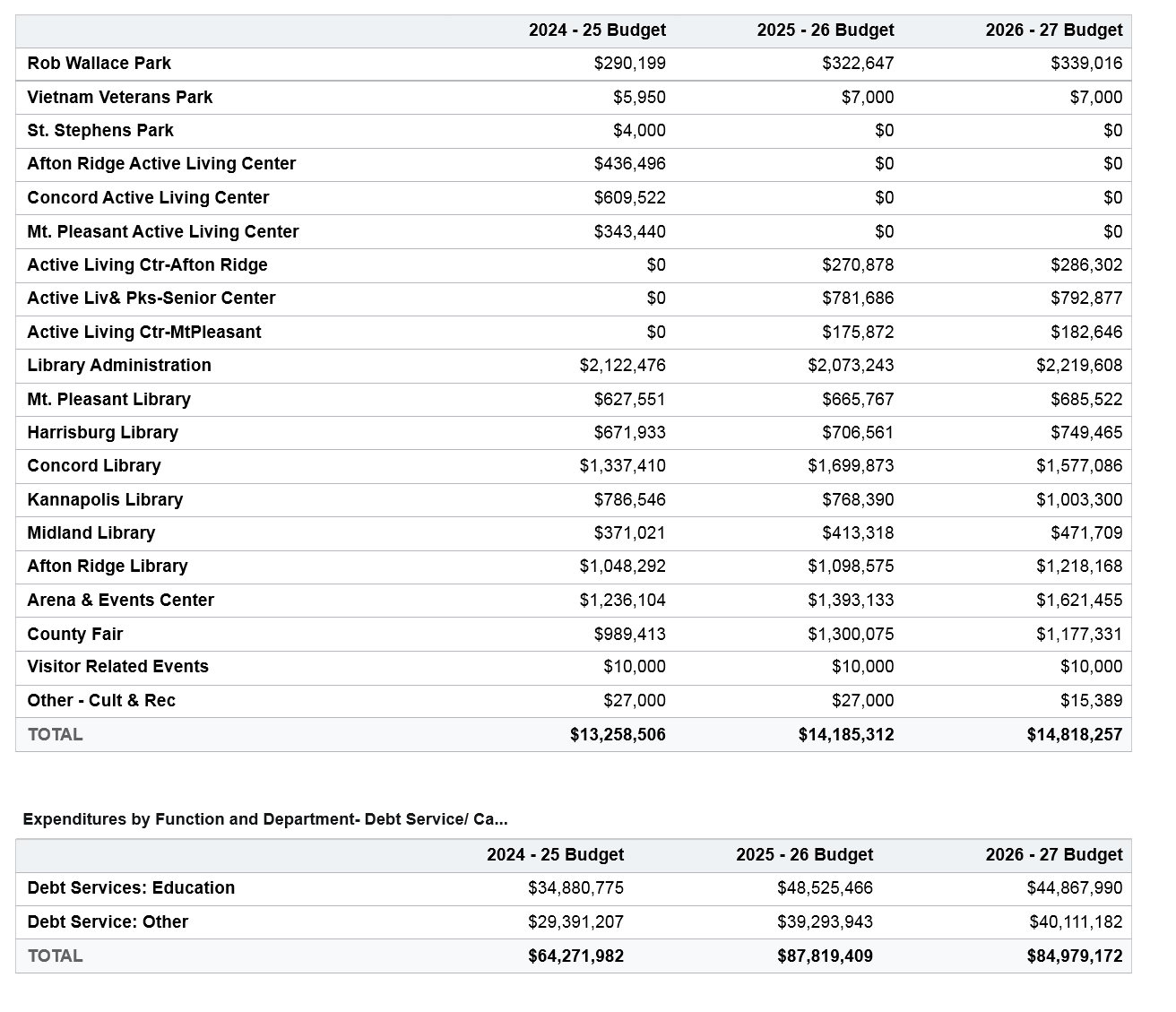1176x1012 pixels.
Task: Click Mt. Pleasant Active Living Center label
Action: coord(163,232)
